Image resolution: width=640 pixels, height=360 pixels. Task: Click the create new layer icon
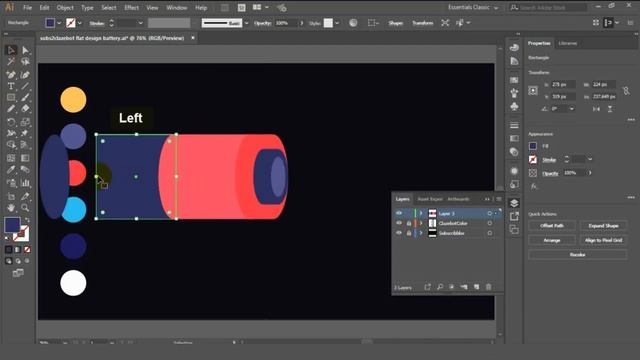(476, 287)
